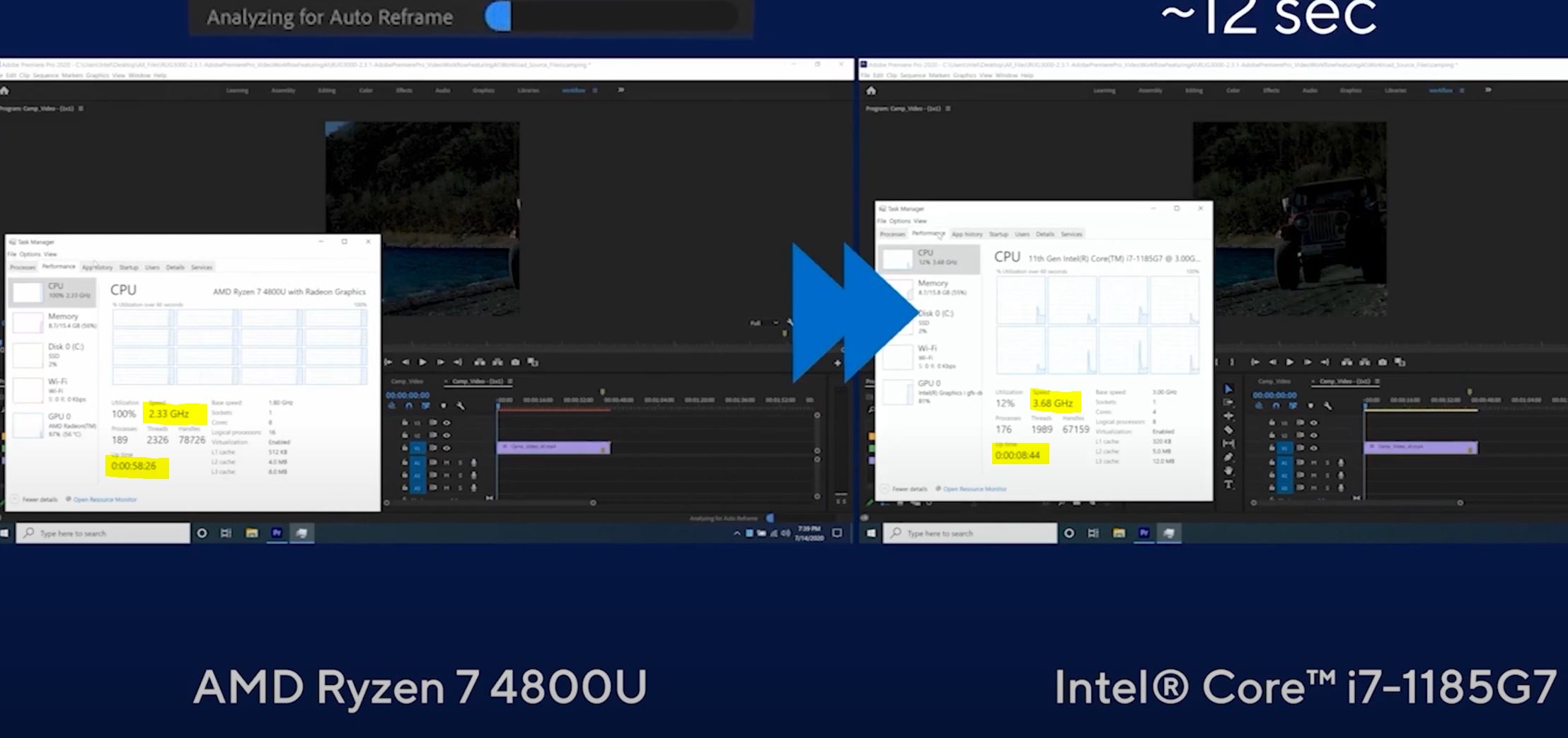Hide track V3 in the left Premiere timeline
The image size is (1568, 738).
tap(446, 422)
